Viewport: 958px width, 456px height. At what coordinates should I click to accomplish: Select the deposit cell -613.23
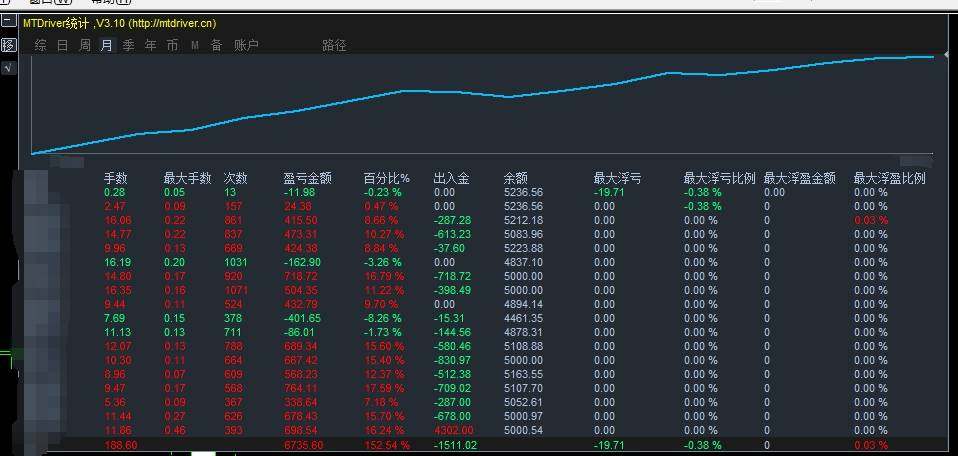coord(452,234)
